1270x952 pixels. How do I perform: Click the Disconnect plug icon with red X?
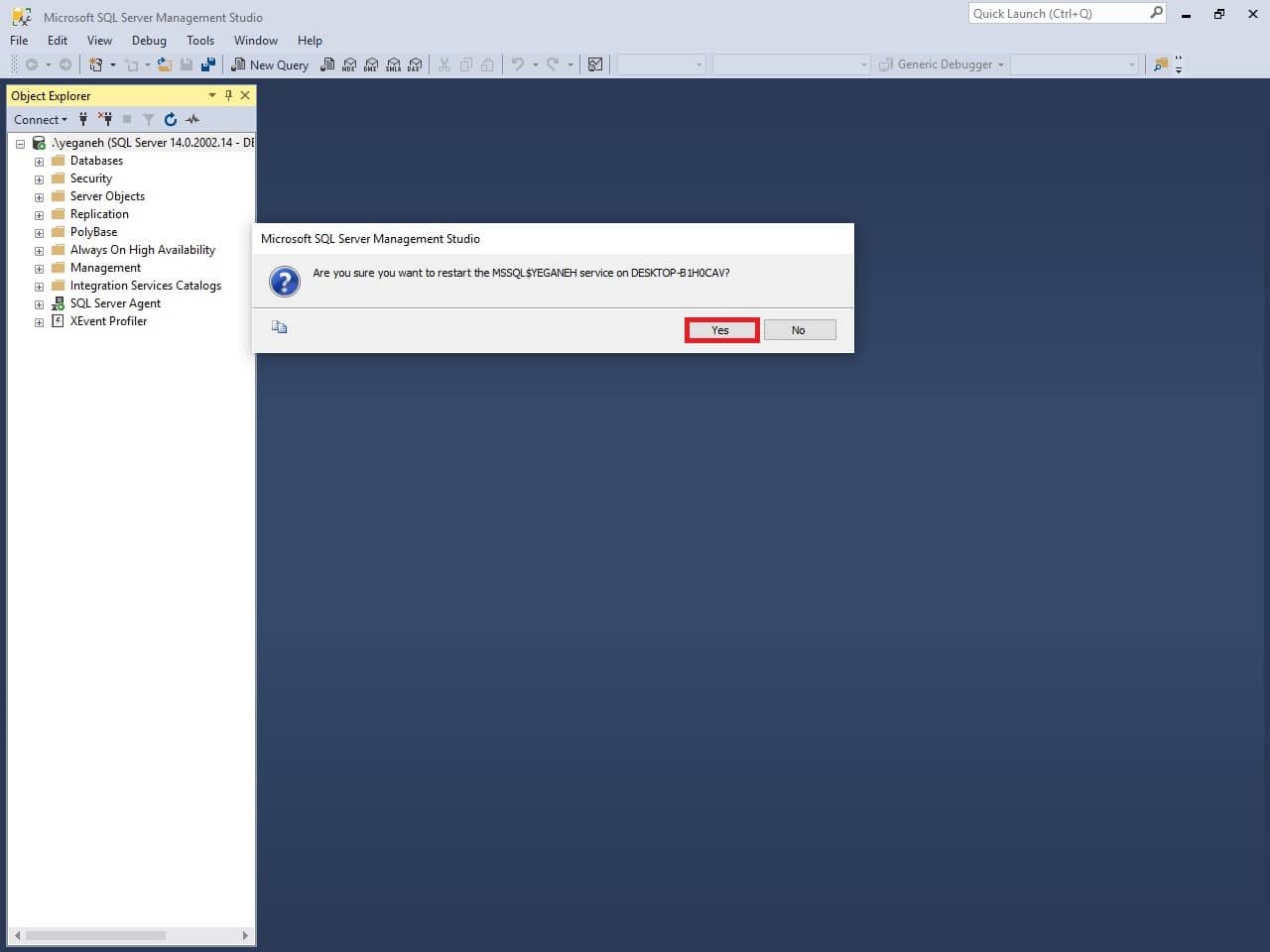click(105, 119)
